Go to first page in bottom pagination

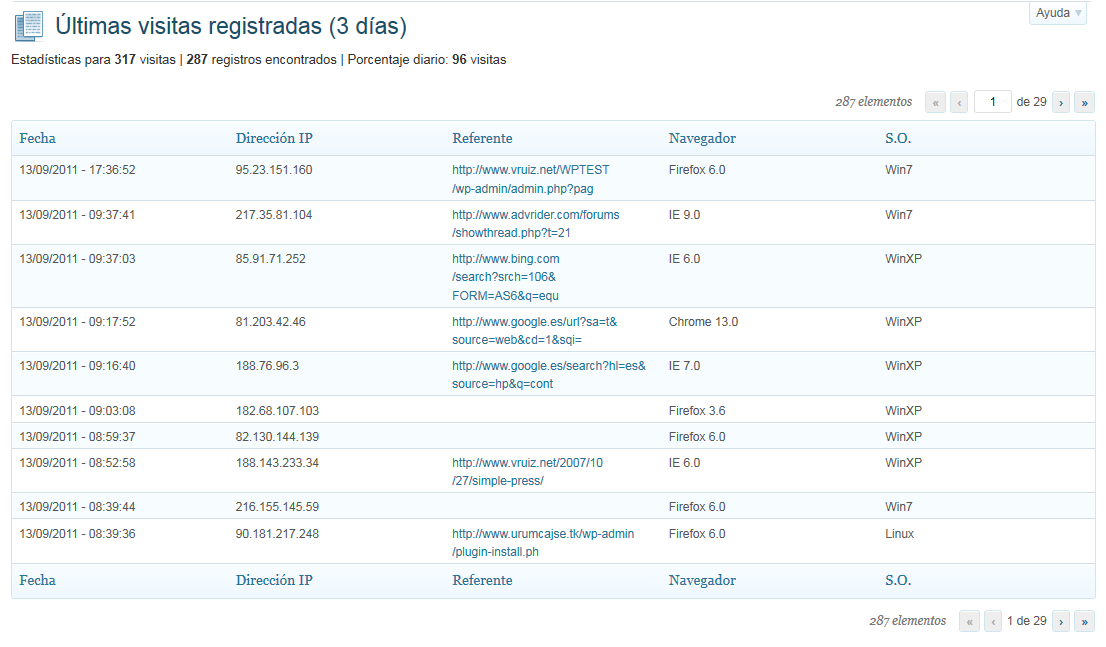point(969,621)
